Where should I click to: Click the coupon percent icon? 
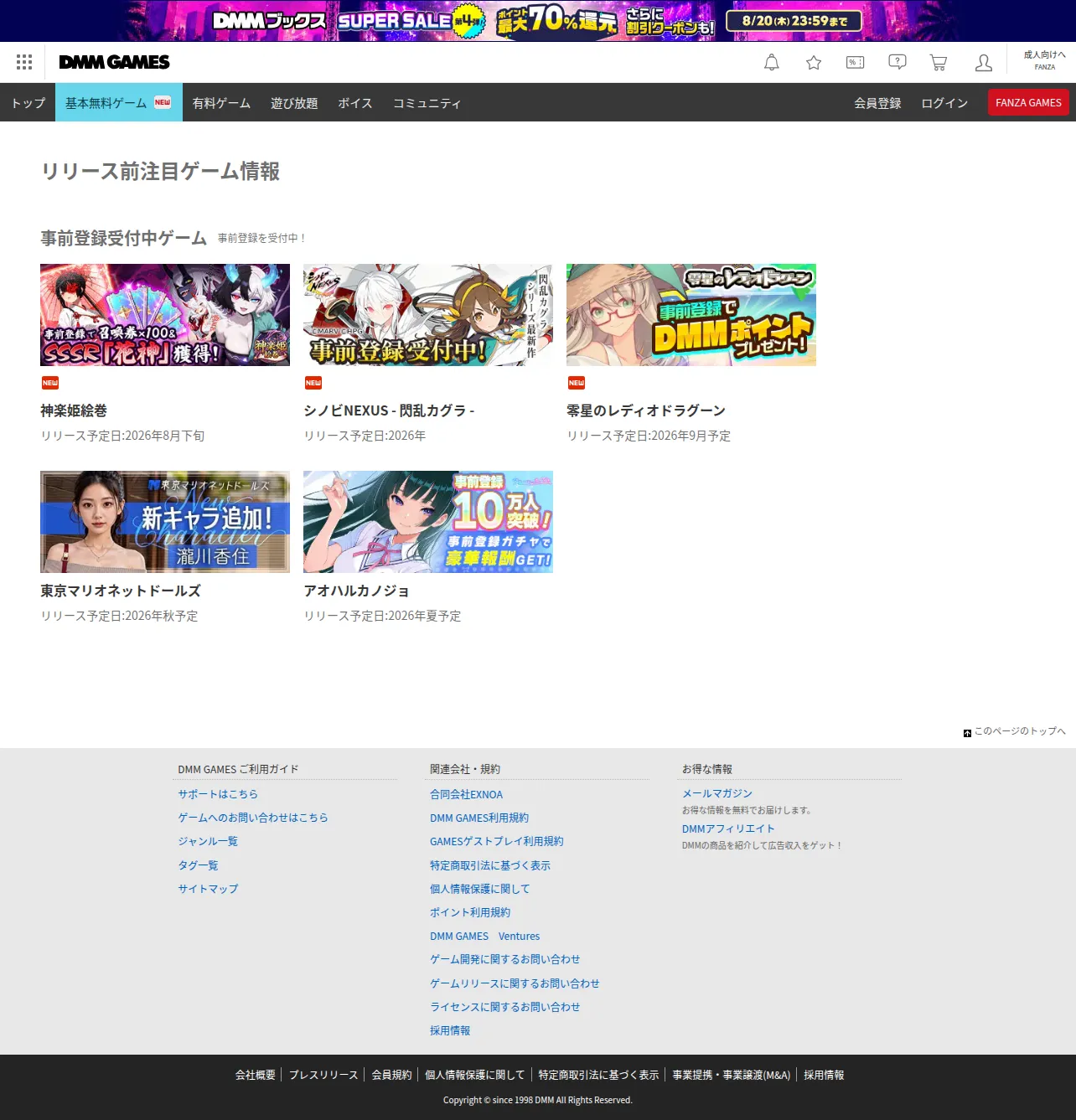856,62
